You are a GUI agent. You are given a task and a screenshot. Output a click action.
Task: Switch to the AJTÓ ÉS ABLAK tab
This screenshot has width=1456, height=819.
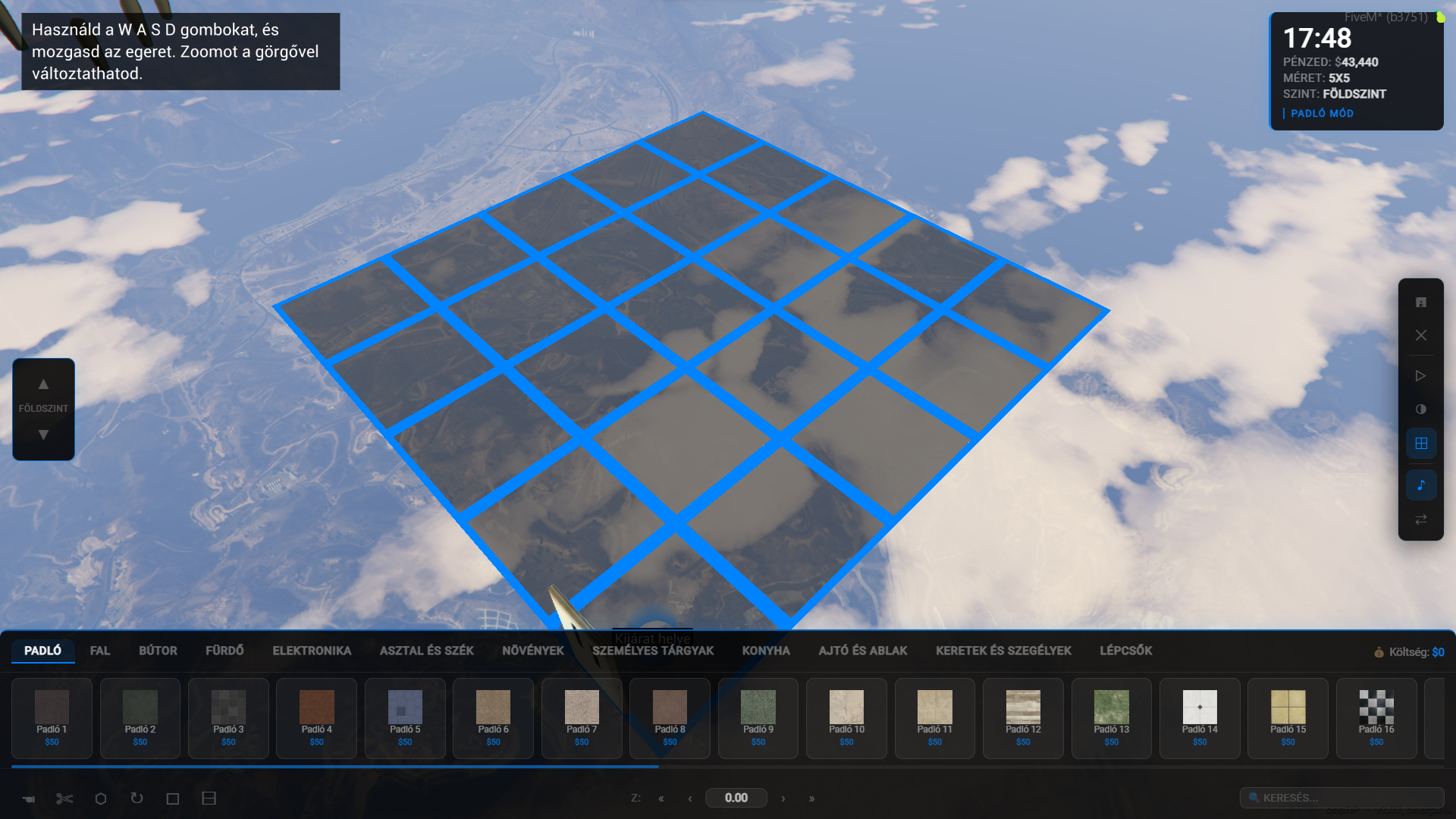863,651
